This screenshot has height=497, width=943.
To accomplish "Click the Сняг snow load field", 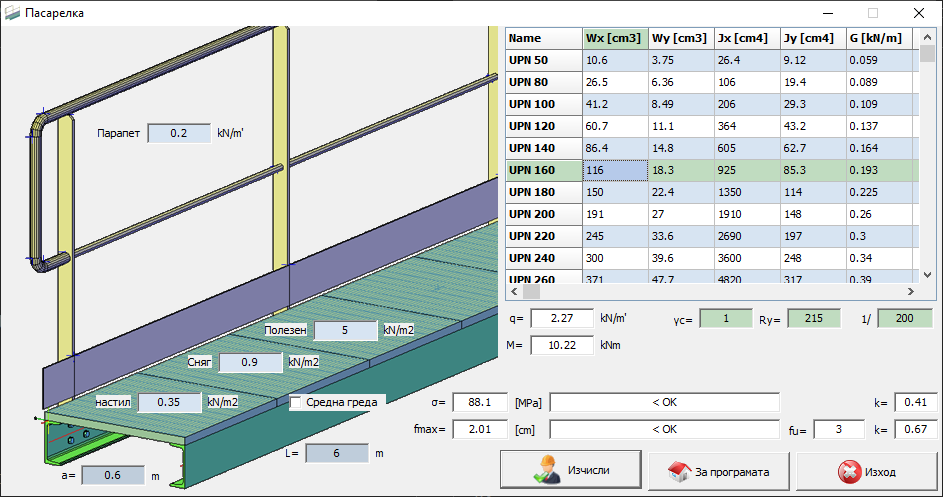I will [x=251, y=362].
